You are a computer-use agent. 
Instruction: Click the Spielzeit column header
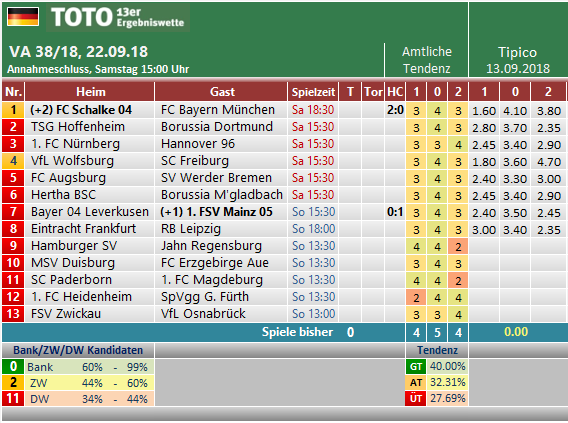313,92
